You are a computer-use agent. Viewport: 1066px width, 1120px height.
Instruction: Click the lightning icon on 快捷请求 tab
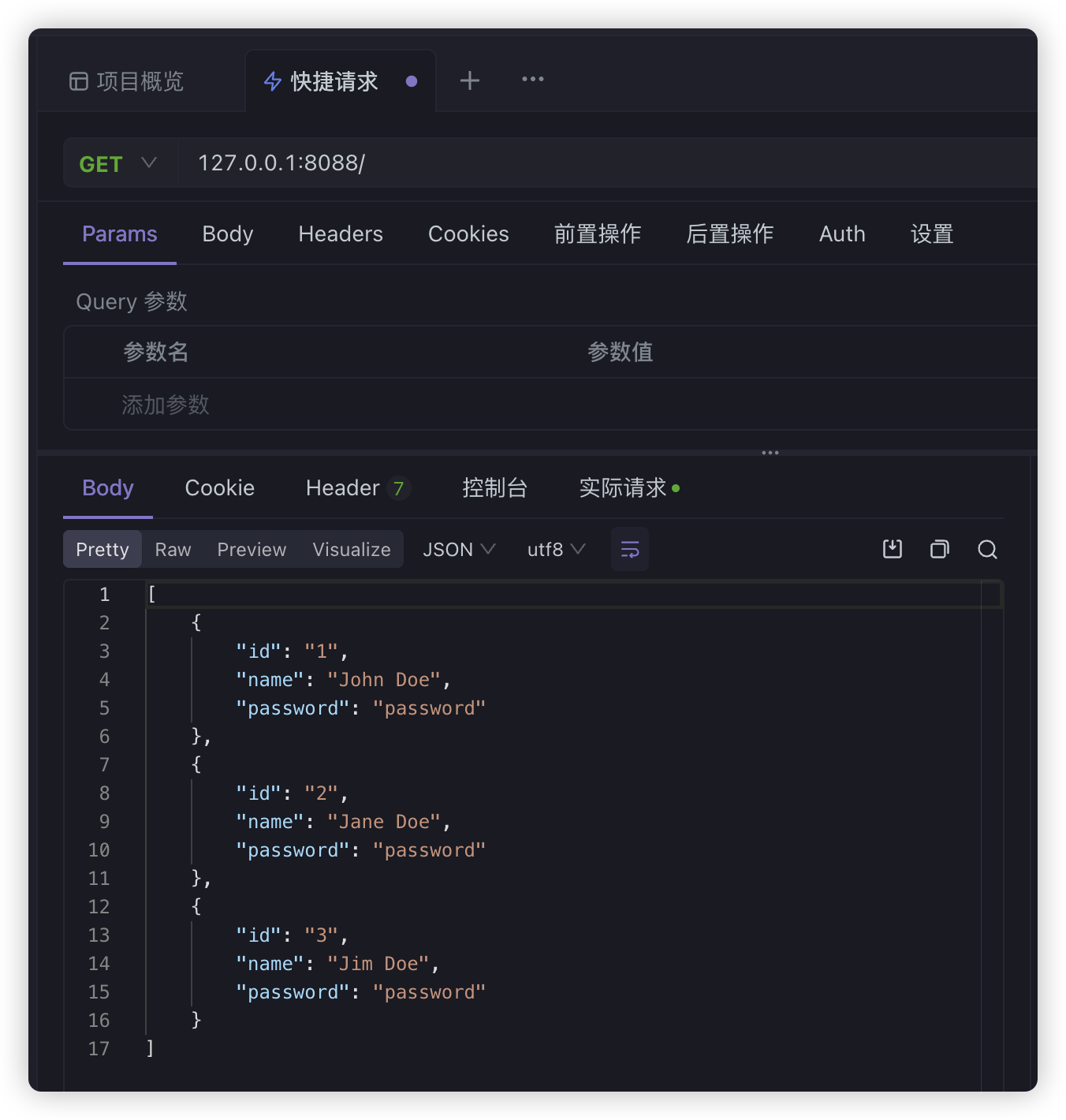coord(273,81)
